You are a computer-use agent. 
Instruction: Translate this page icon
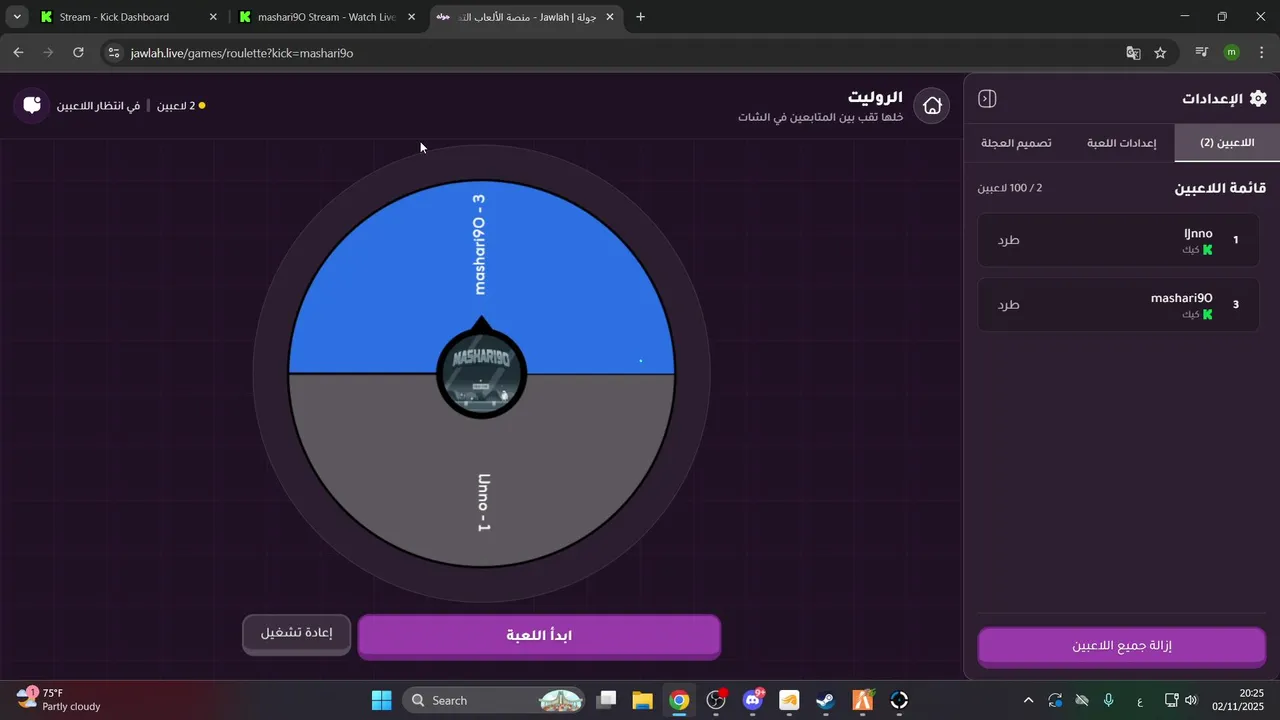coord(1133,53)
